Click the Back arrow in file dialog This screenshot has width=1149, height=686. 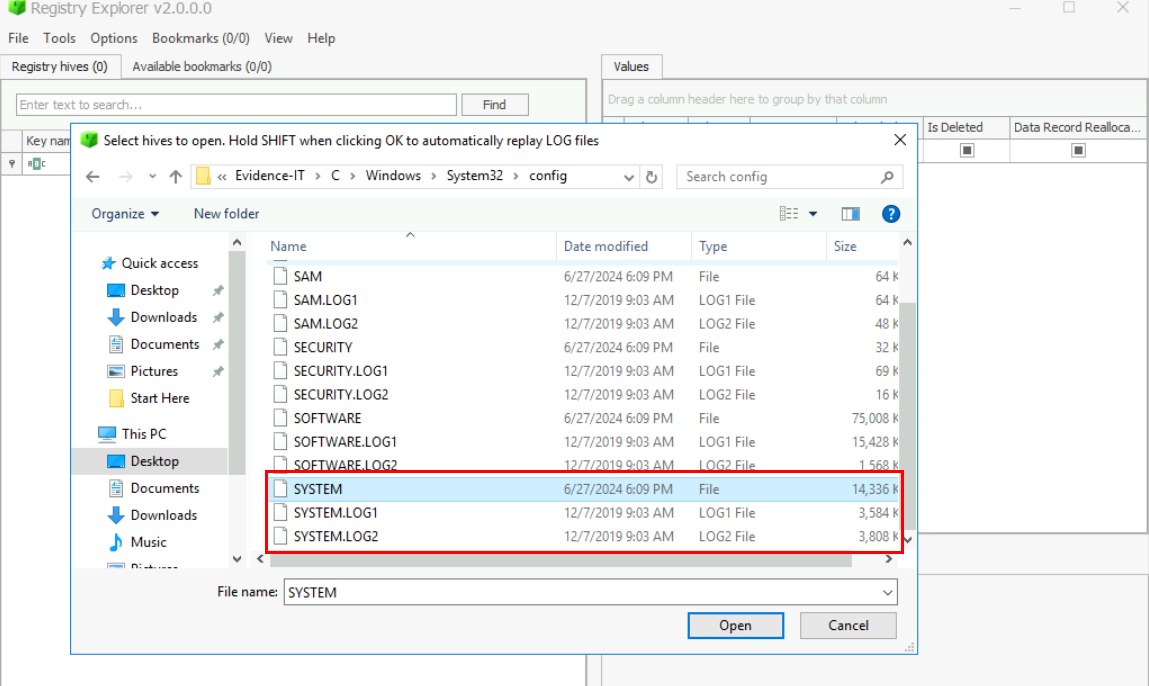tap(93, 177)
